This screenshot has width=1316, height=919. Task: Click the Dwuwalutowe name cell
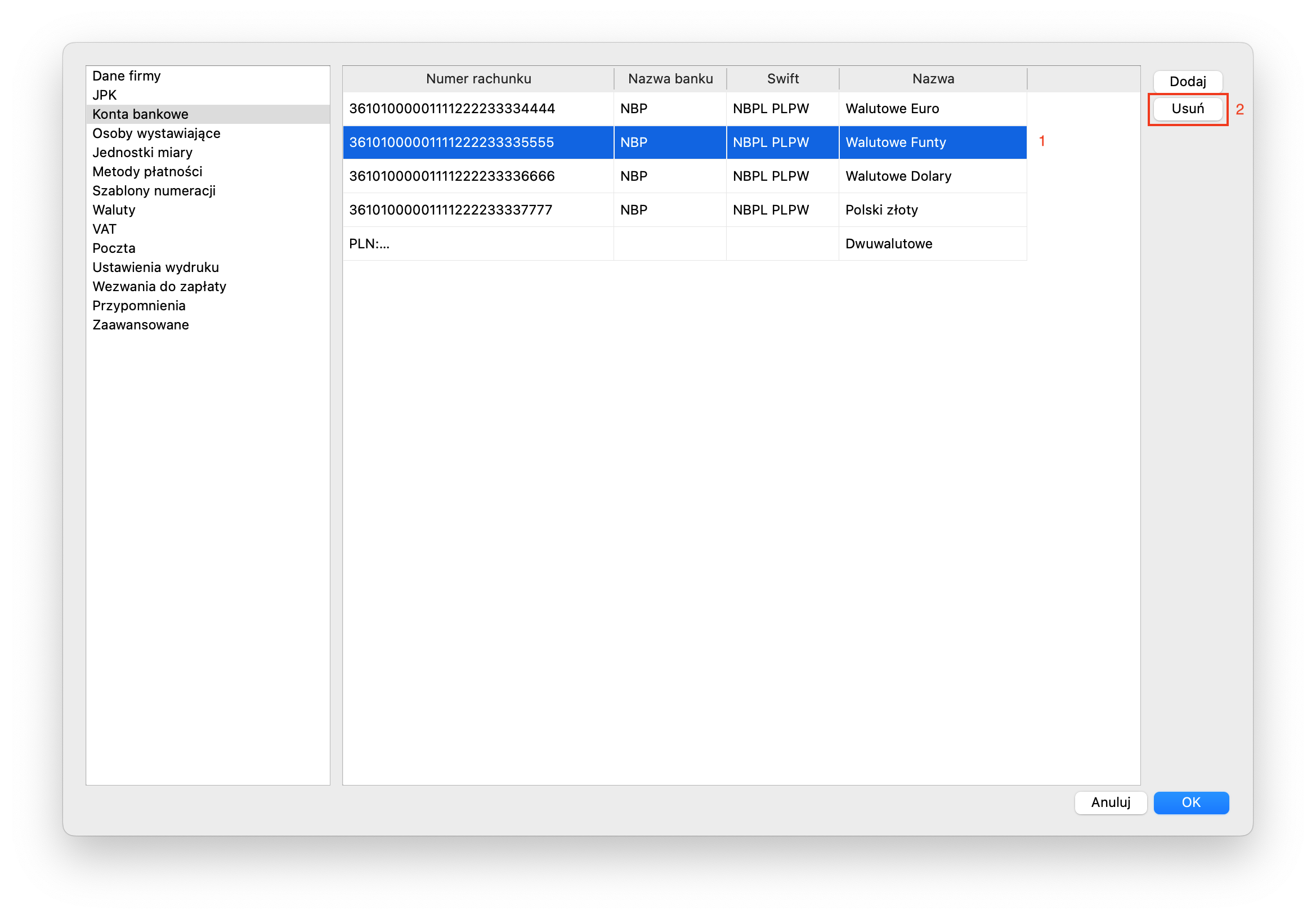tap(933, 244)
